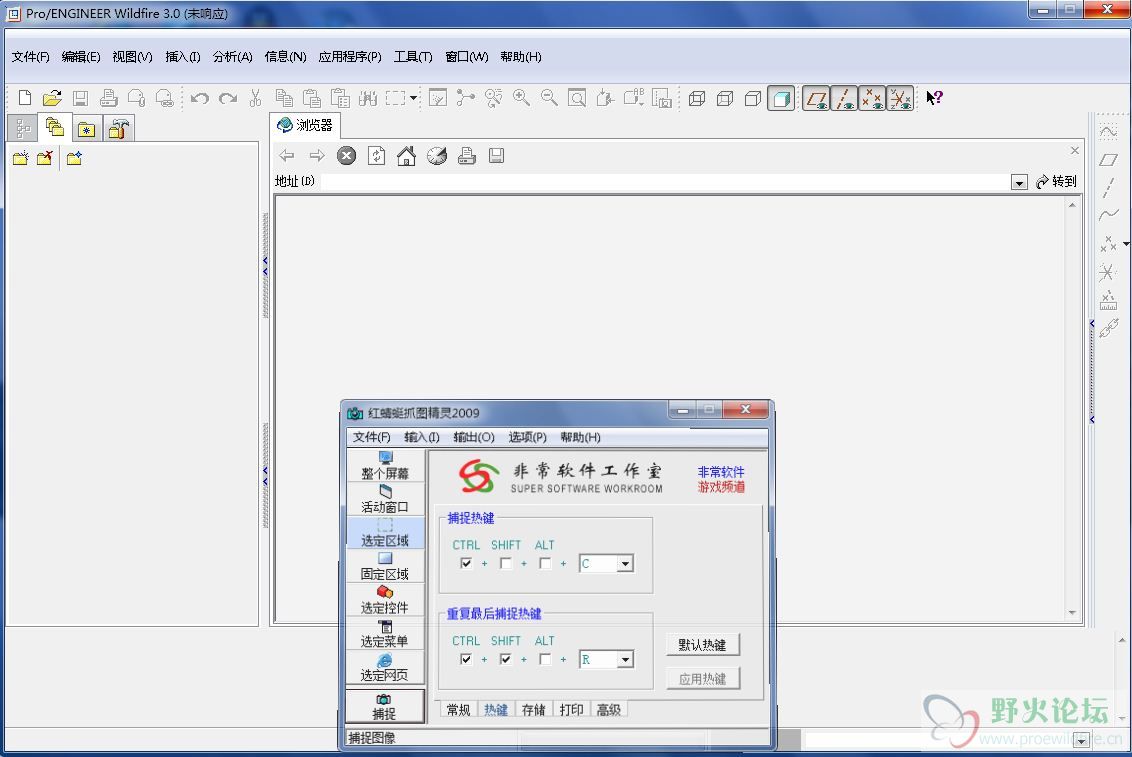
Task: Select the datum plane tool on right toolbar
Action: pos(1108,160)
